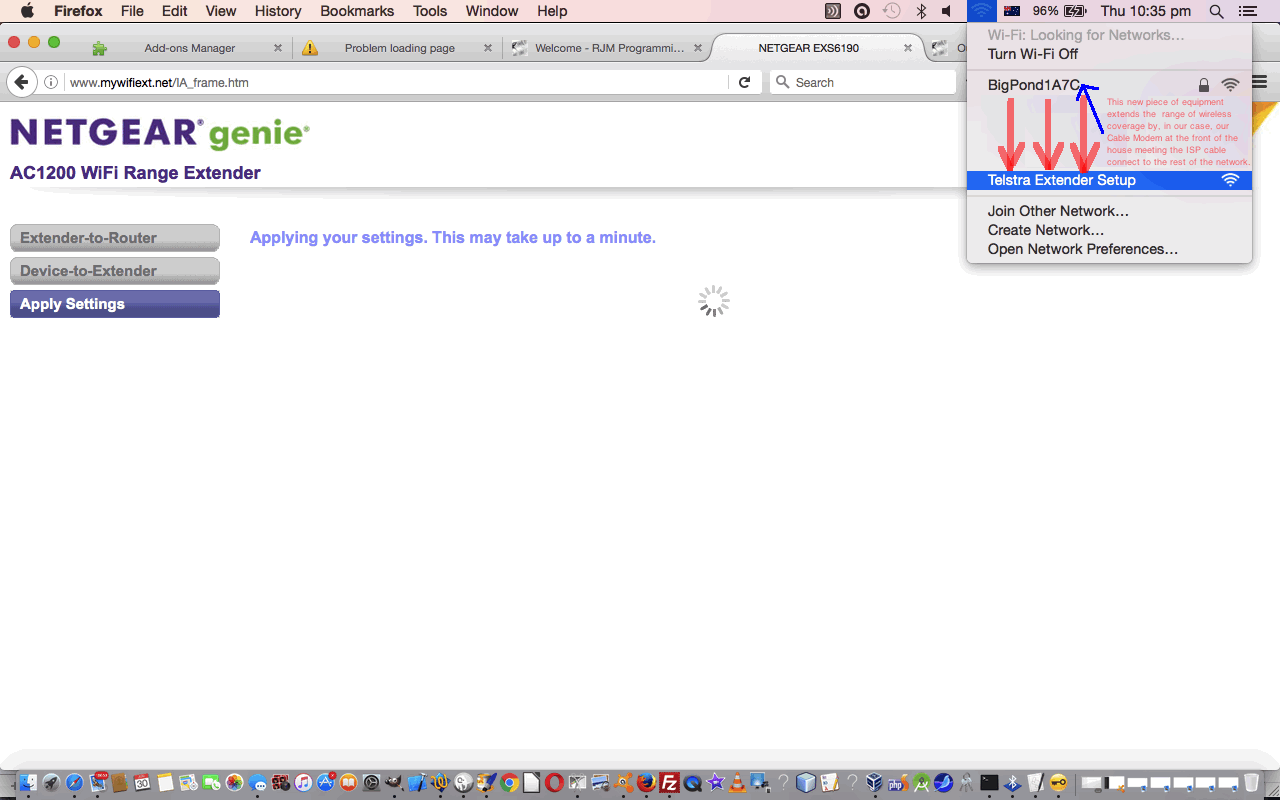Click the Apply Settings button
1280x800 pixels.
[115, 304]
